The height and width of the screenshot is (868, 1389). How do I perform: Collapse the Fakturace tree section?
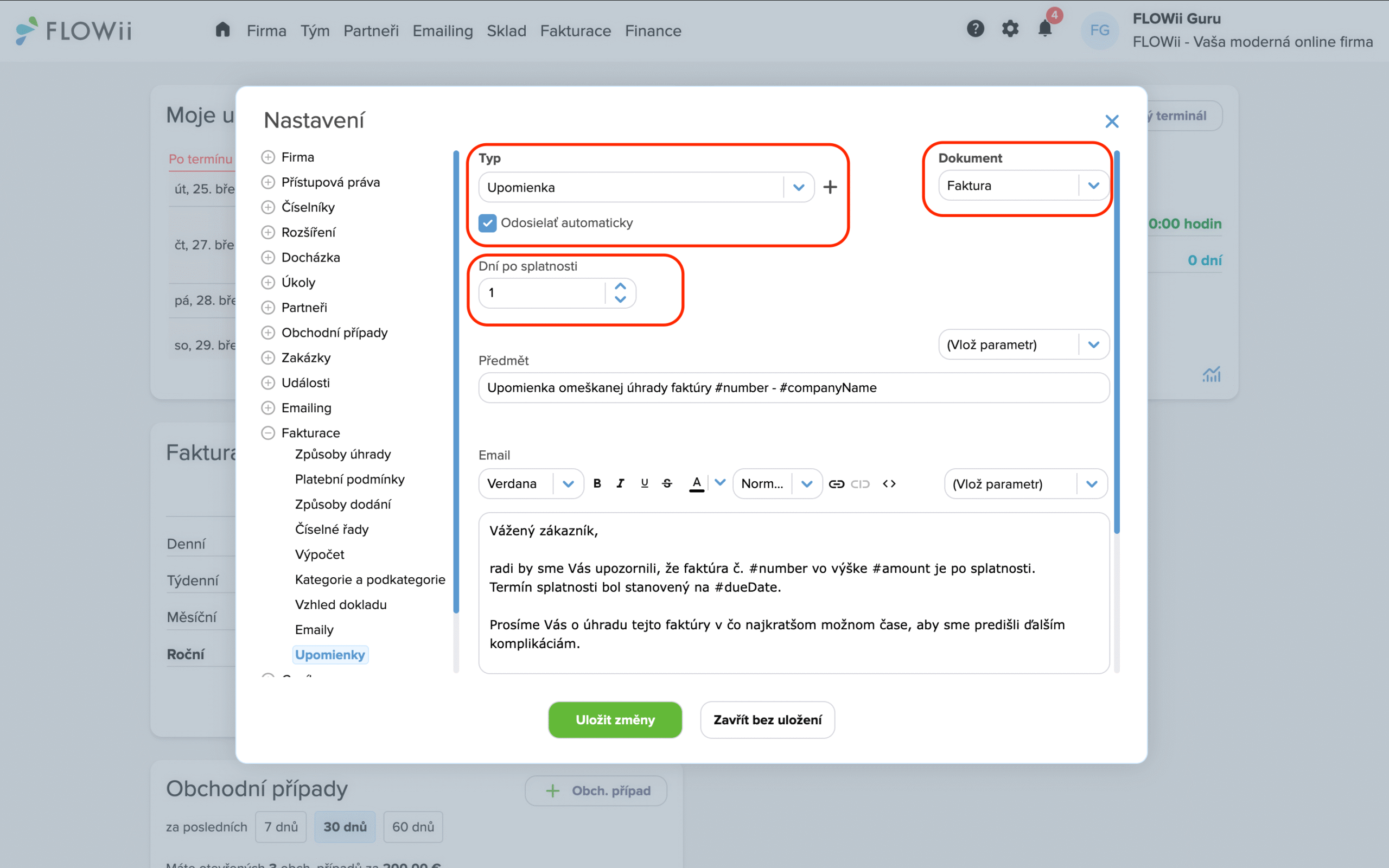click(268, 433)
